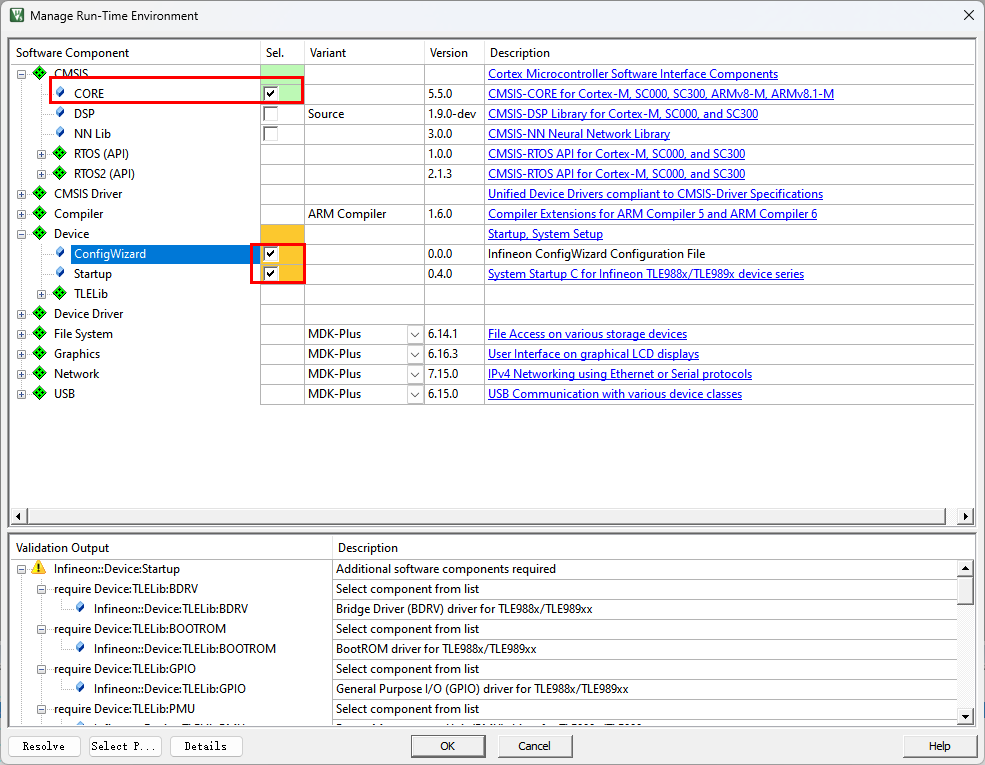This screenshot has width=985, height=765.
Task: Click the blue gem icon beside DSP
Action: point(60,113)
